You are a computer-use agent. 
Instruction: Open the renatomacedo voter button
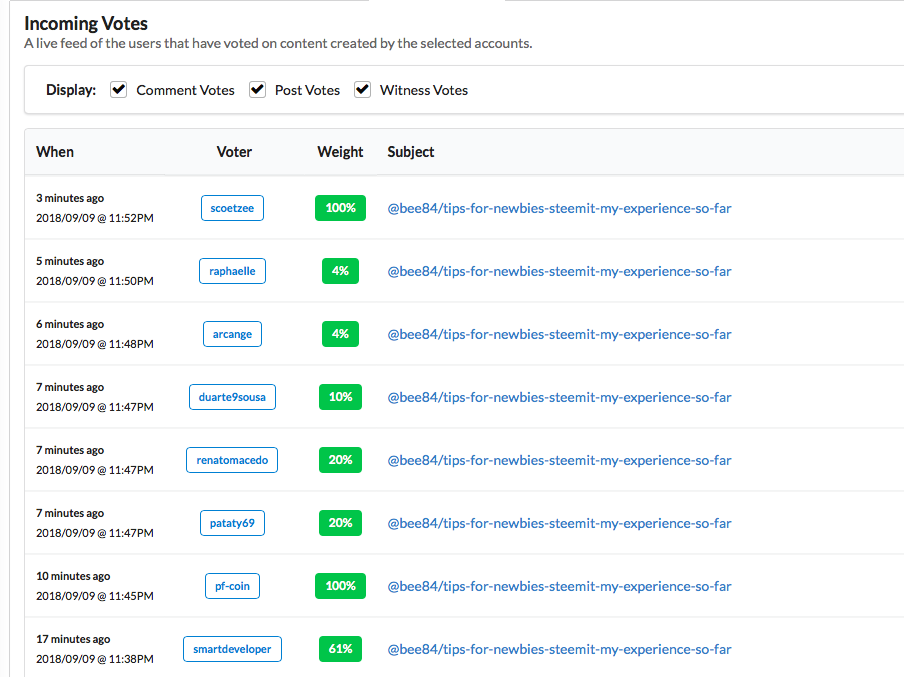pyautogui.click(x=232, y=460)
